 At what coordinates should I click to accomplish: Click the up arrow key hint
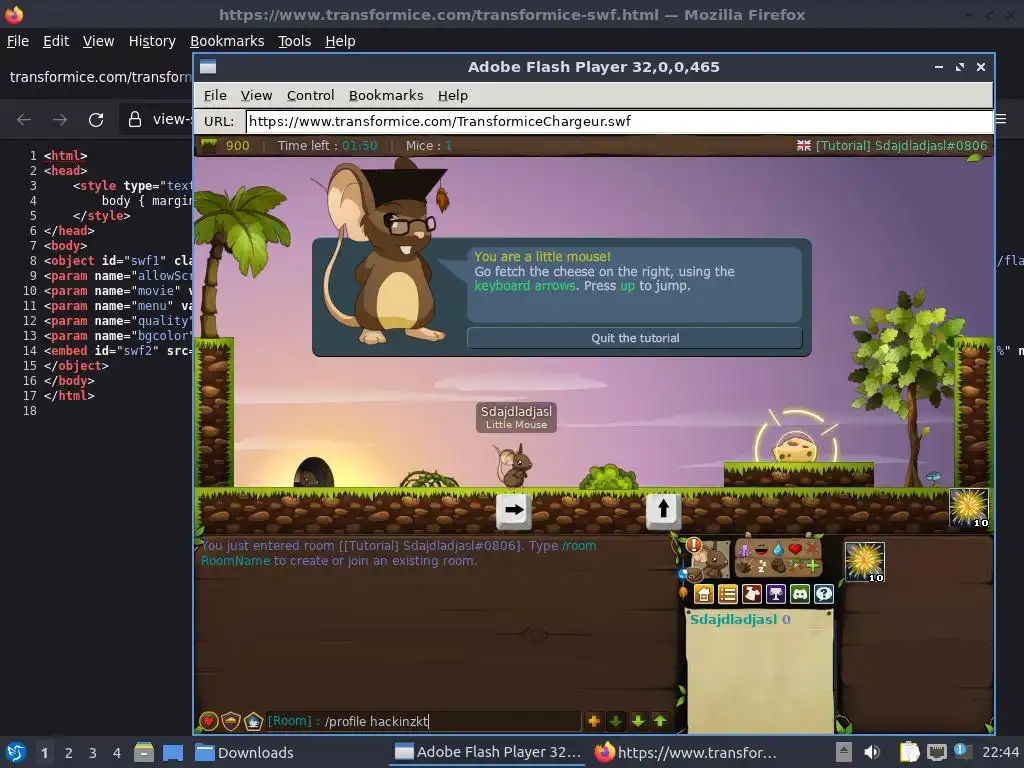click(664, 509)
